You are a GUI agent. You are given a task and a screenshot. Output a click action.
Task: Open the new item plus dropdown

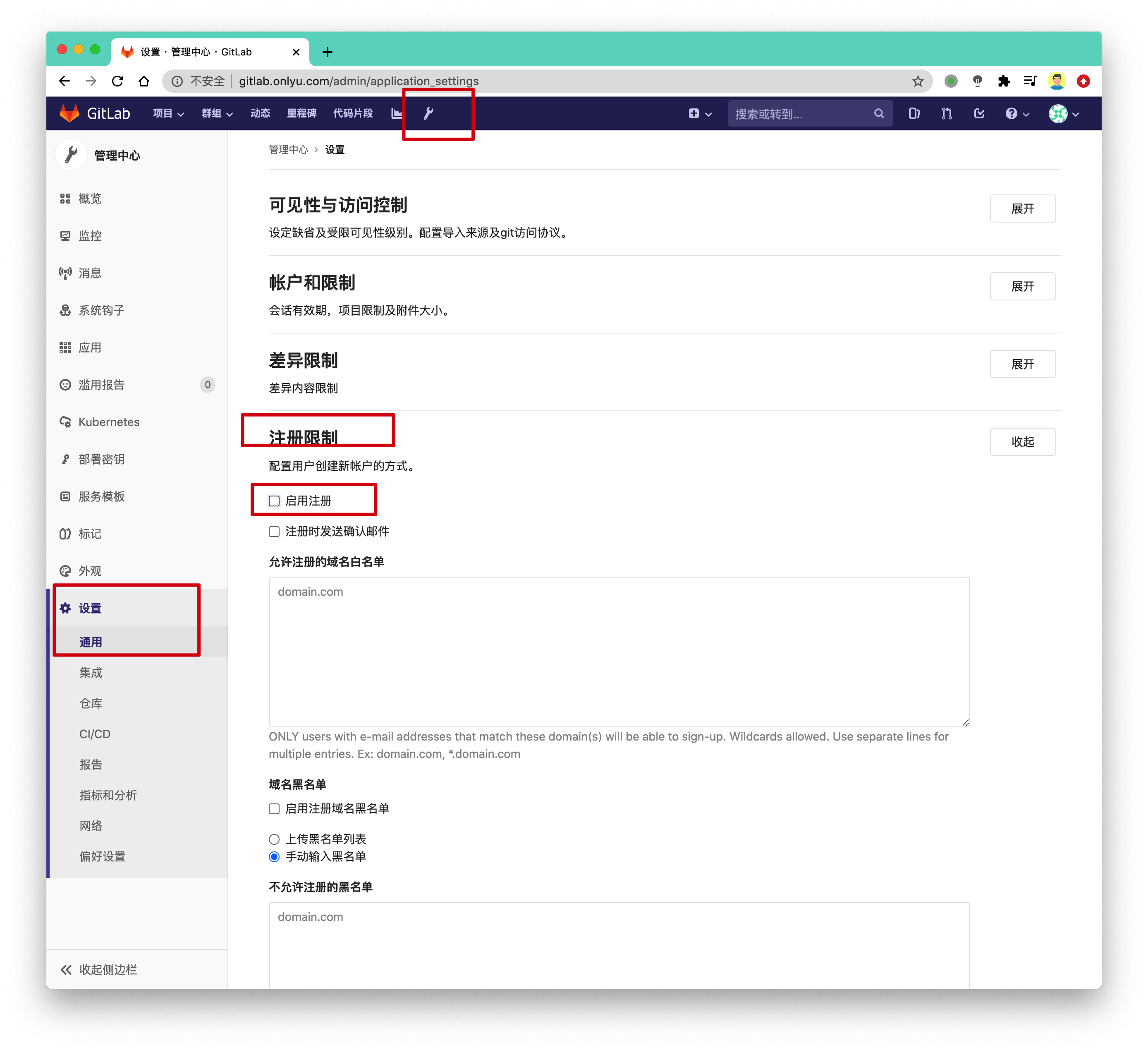tap(700, 113)
